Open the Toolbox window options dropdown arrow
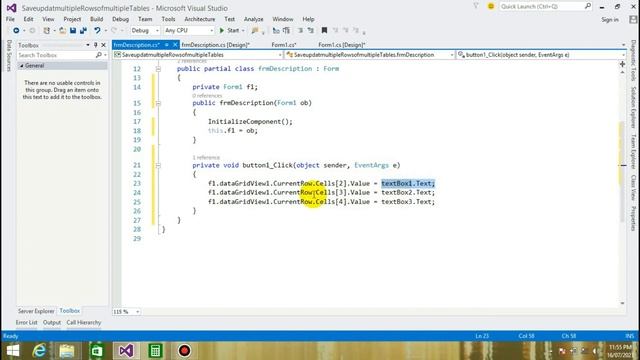Viewport: 640px width, 360px height. (x=88, y=45)
